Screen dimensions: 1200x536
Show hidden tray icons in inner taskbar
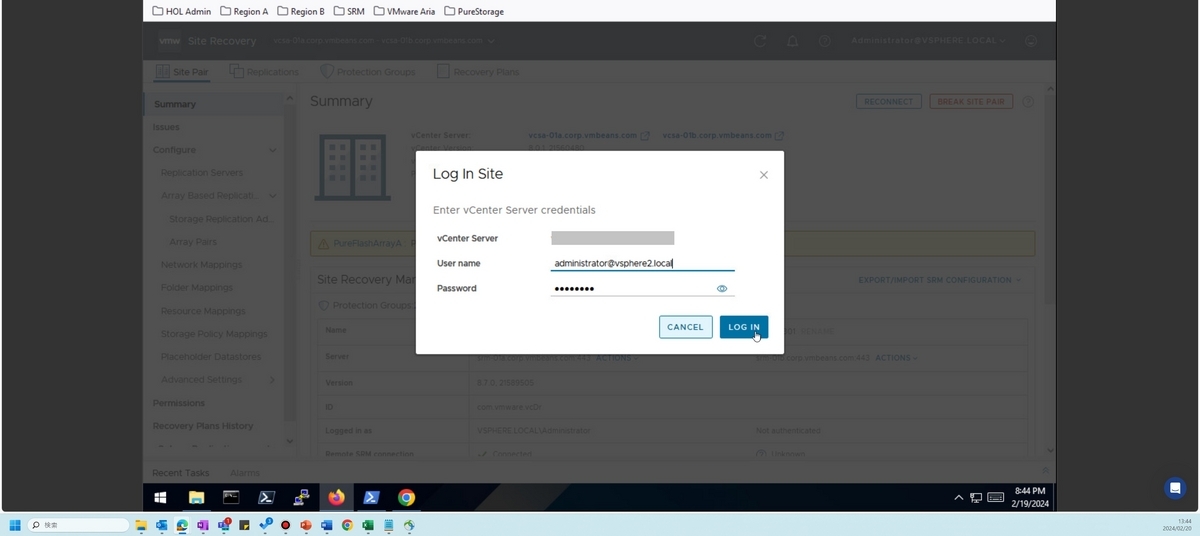click(x=959, y=497)
